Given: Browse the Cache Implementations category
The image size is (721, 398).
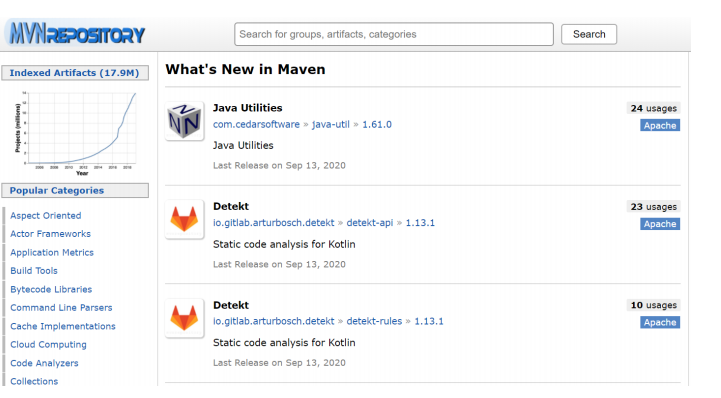Looking at the screenshot, I should (63, 326).
